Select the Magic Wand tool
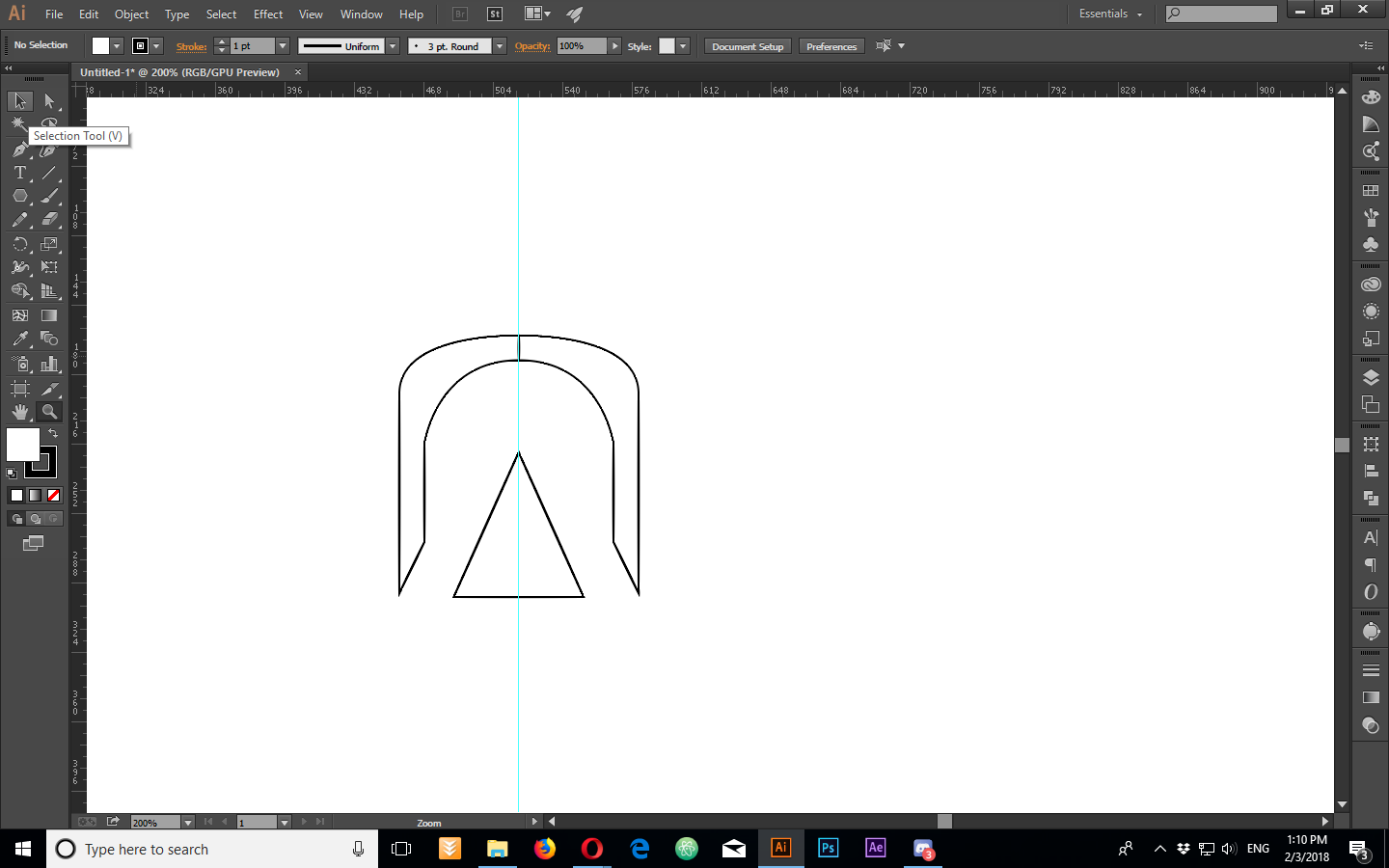1389x868 pixels. (20, 125)
